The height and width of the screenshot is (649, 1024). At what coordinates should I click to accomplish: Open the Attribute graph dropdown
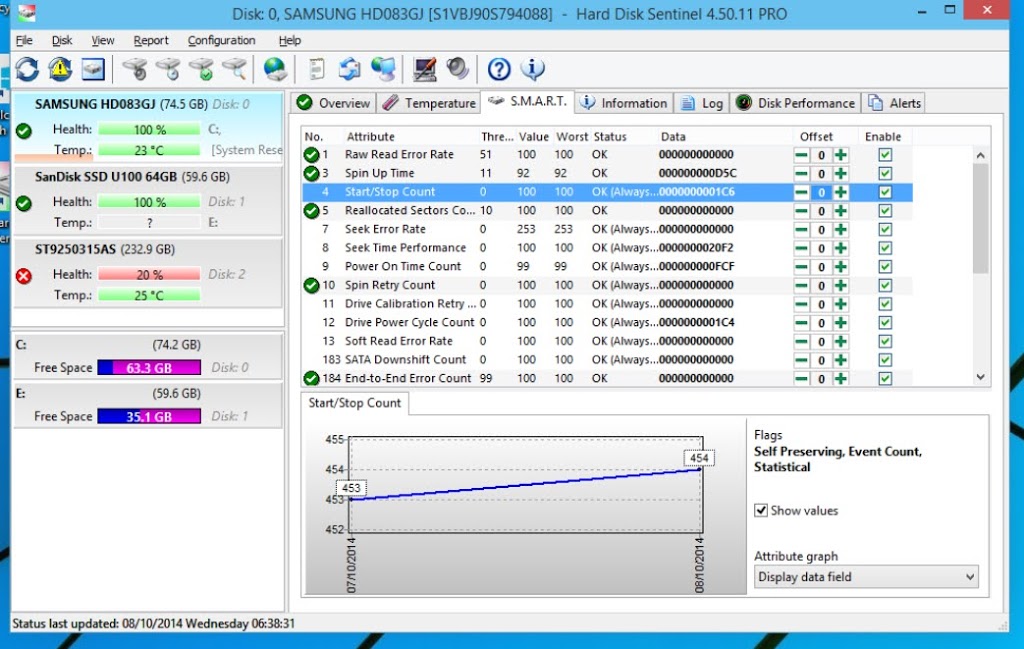pyautogui.click(x=865, y=577)
